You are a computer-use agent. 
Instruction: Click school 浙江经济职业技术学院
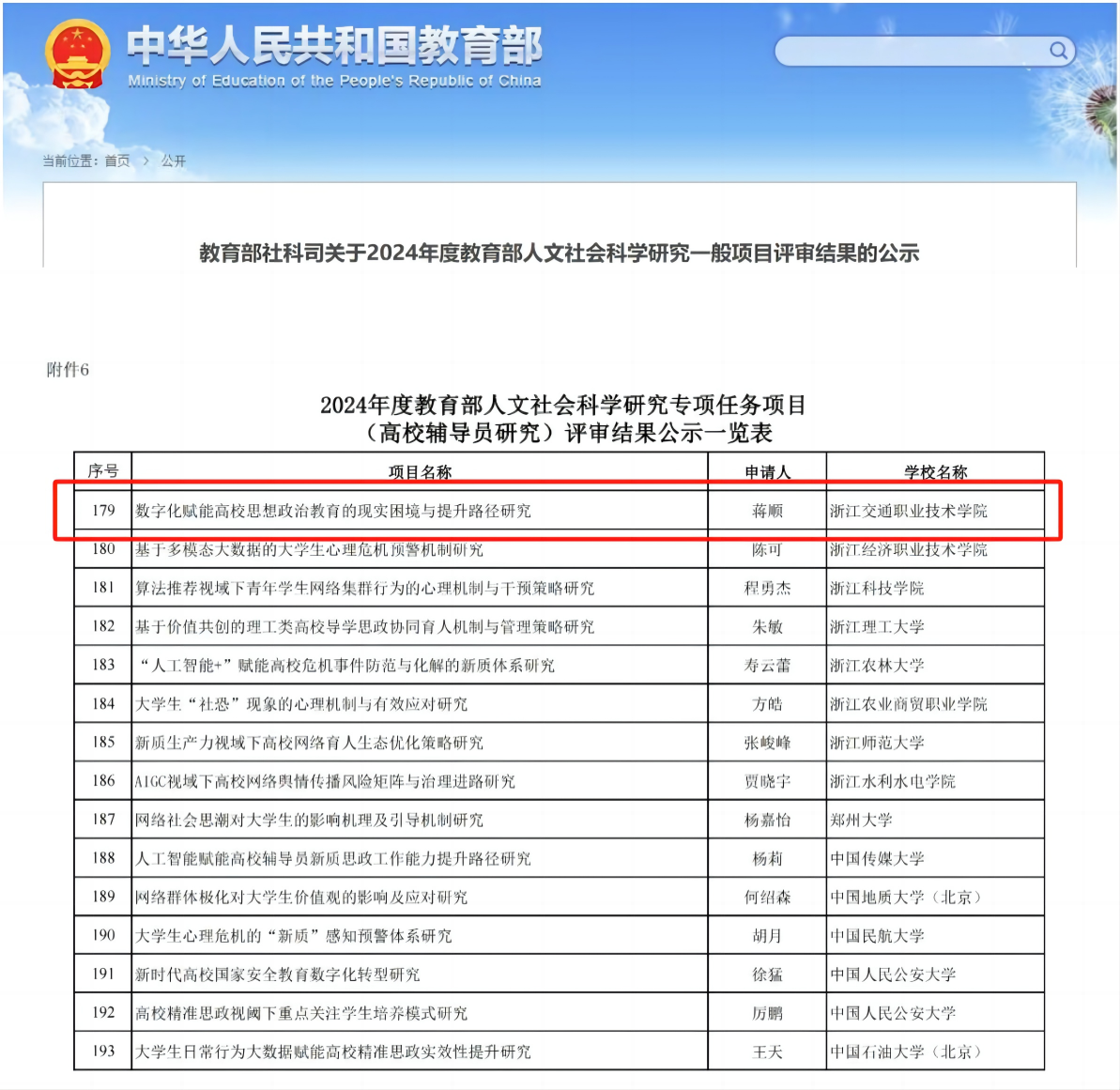click(909, 549)
